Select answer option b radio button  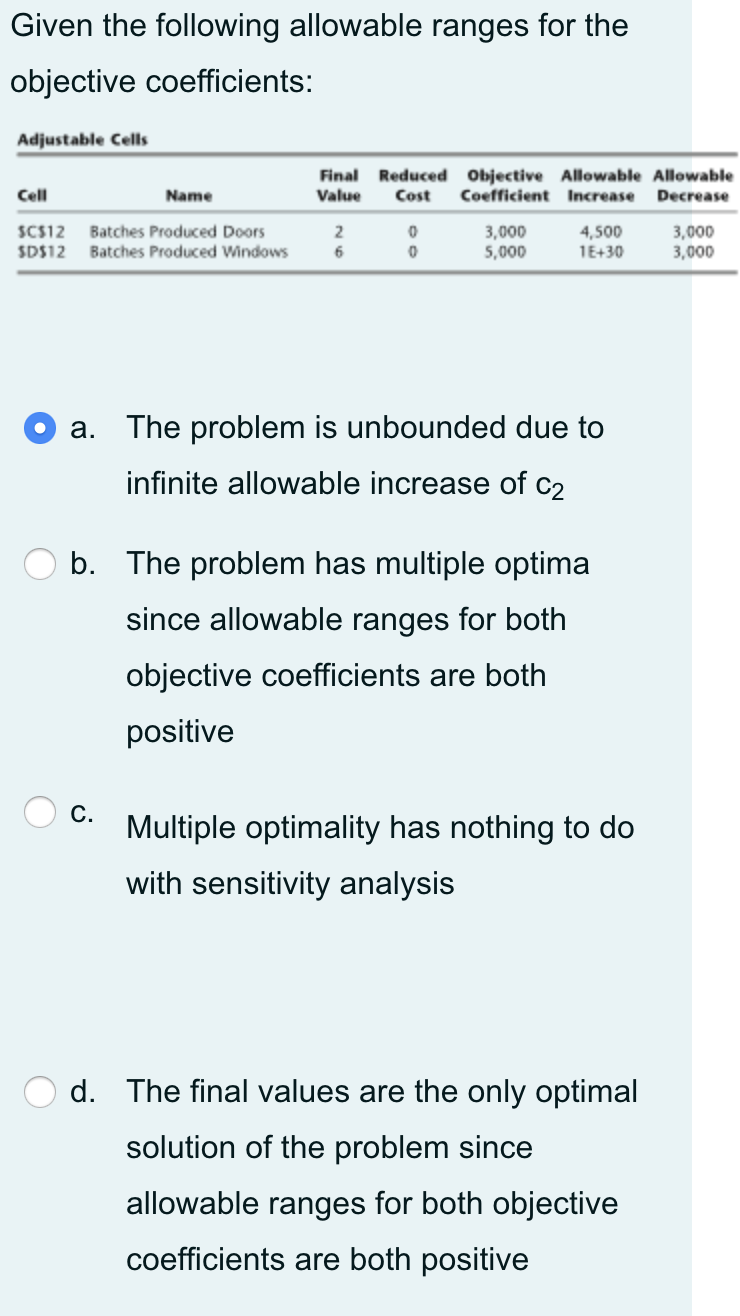click(x=40, y=565)
